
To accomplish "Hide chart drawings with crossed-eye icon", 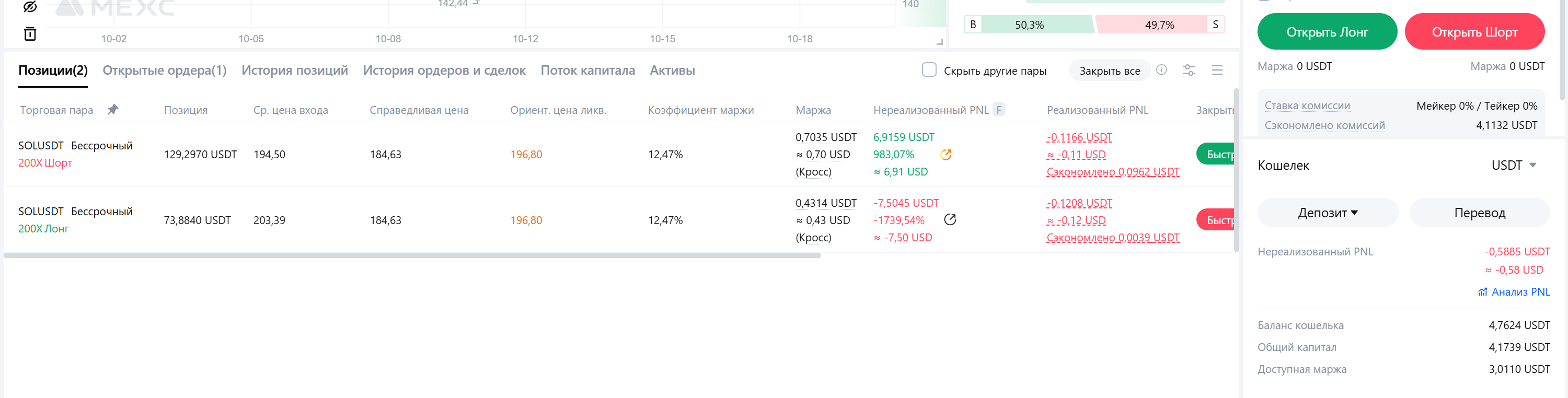I will tap(30, 6).
